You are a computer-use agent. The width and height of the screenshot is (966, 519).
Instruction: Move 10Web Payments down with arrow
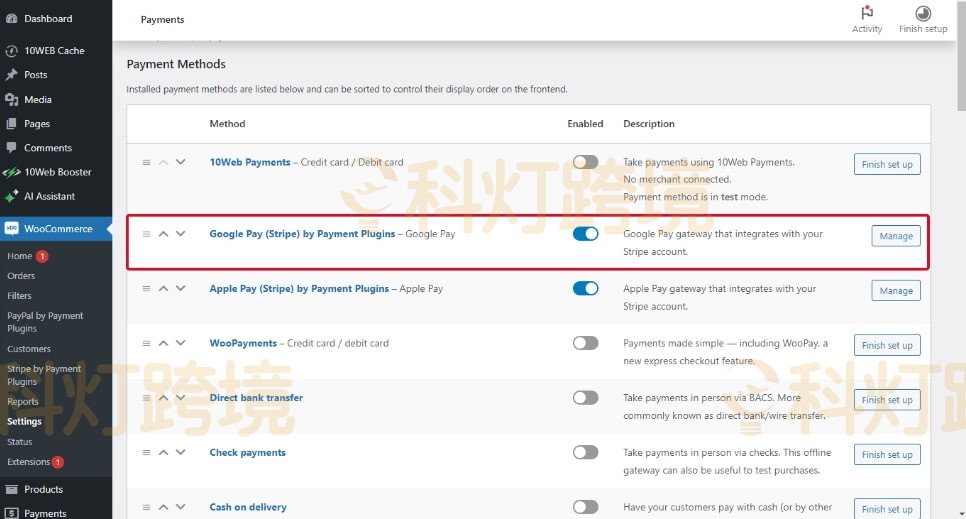click(181, 162)
